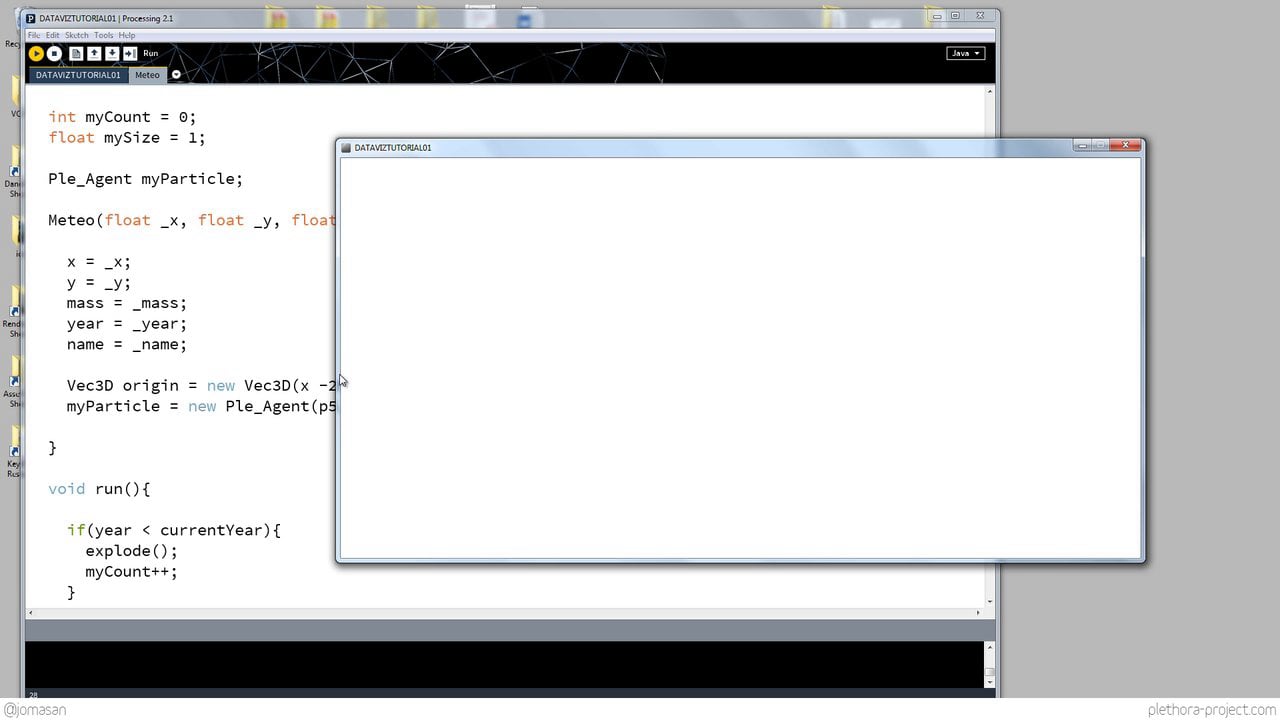Create a new sketch with New icon
This screenshot has width=1280, height=720.
pos(76,53)
